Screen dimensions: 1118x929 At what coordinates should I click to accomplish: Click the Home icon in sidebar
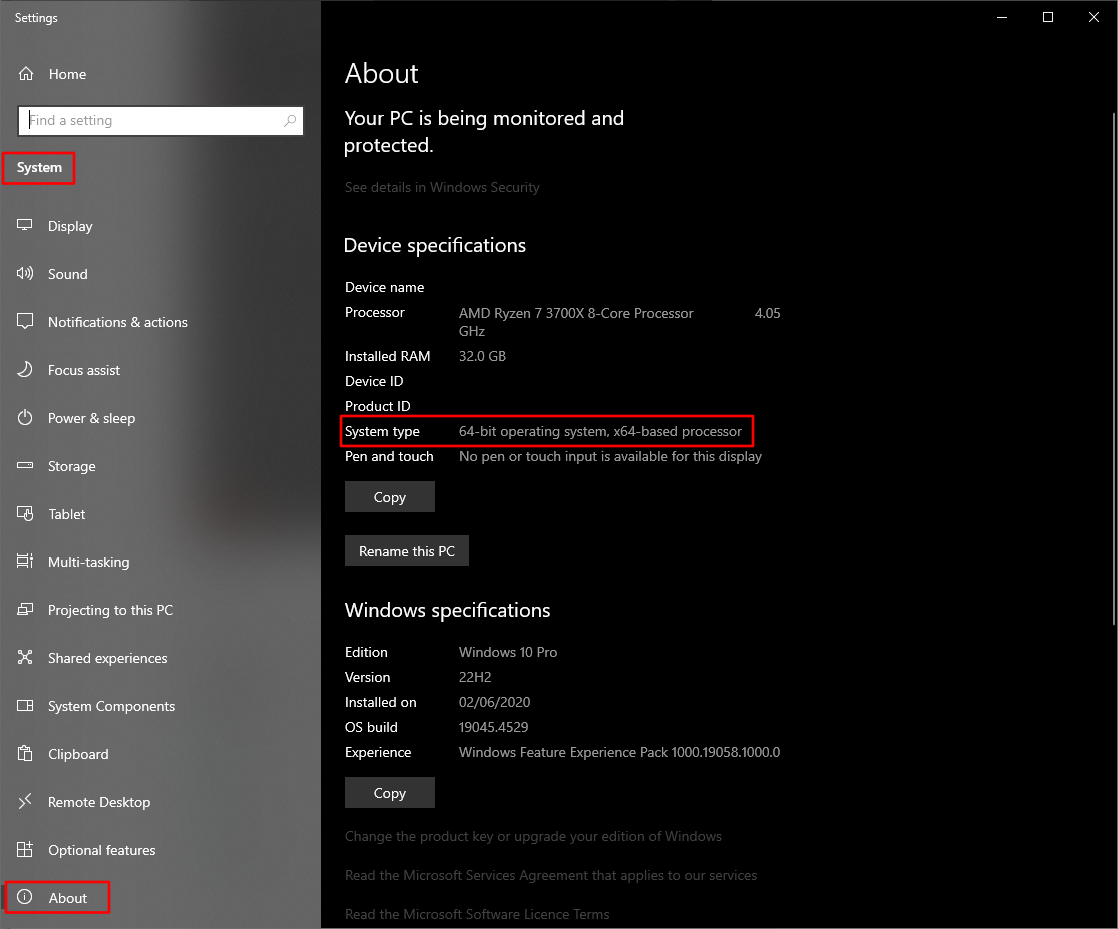pyautogui.click(x=26, y=74)
